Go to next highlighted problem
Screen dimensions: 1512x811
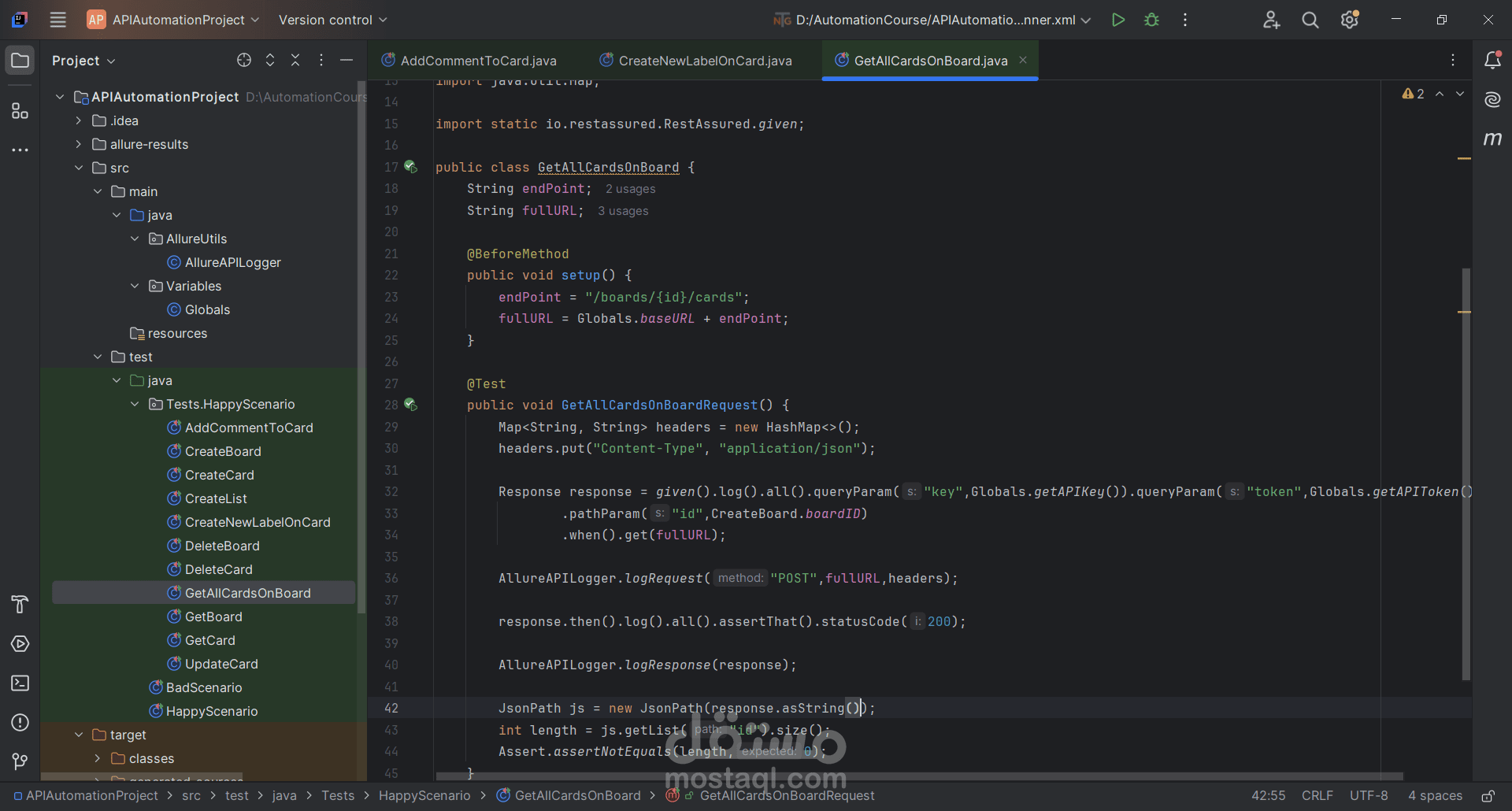point(1460,94)
